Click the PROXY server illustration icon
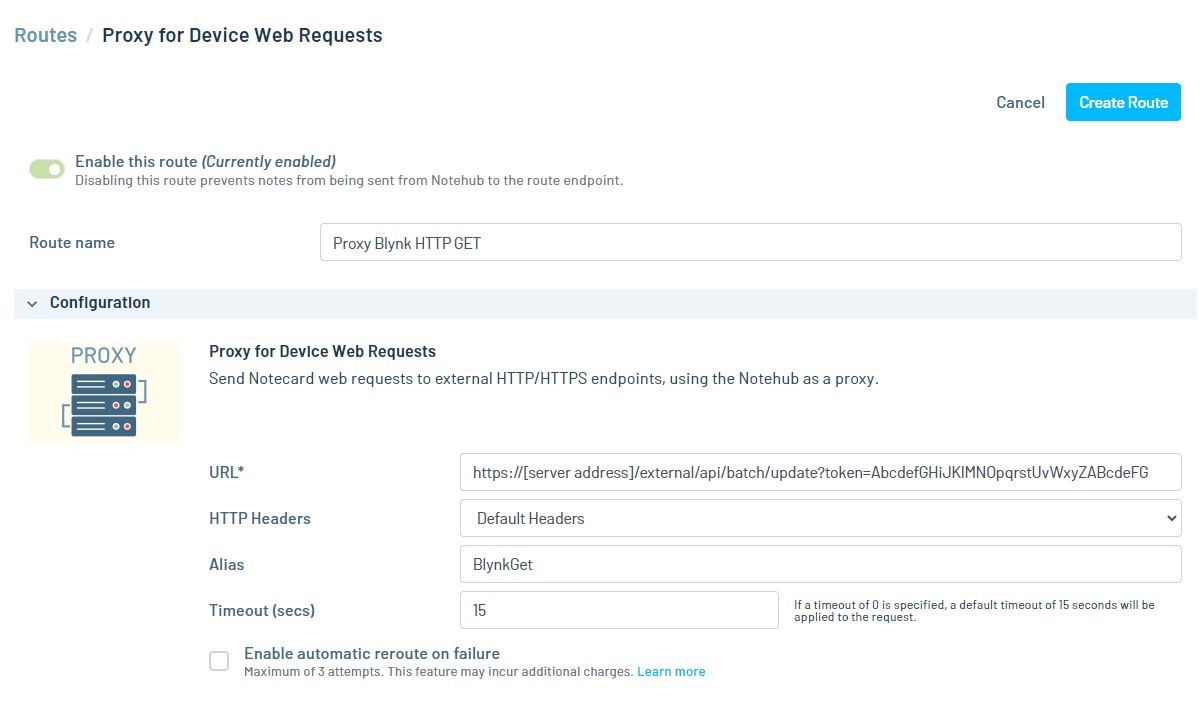 104,392
